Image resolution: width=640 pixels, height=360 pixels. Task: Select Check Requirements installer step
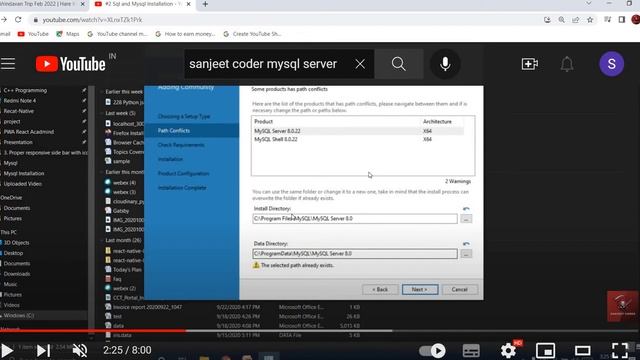click(181, 145)
